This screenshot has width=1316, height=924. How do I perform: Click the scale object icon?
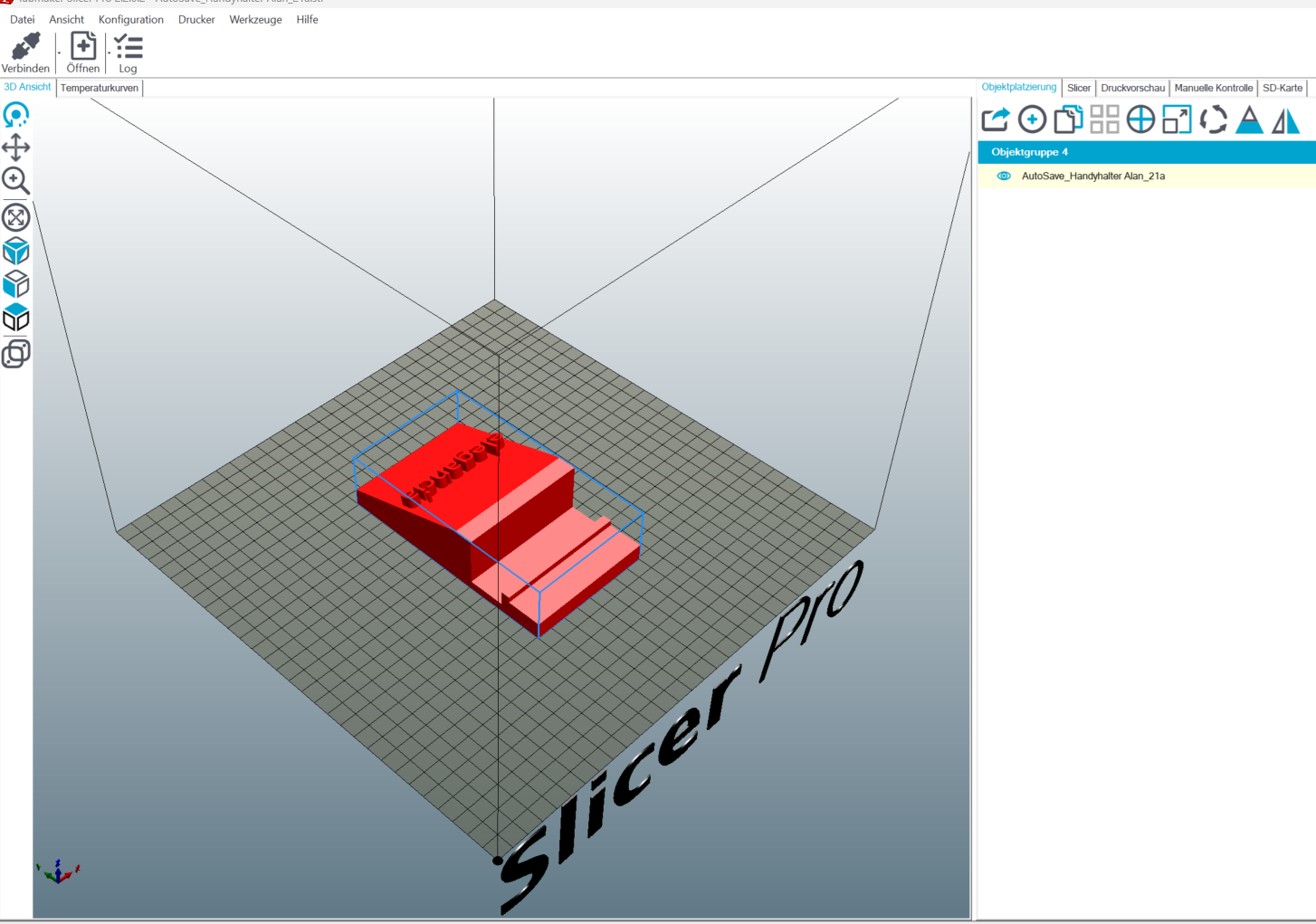1177,119
